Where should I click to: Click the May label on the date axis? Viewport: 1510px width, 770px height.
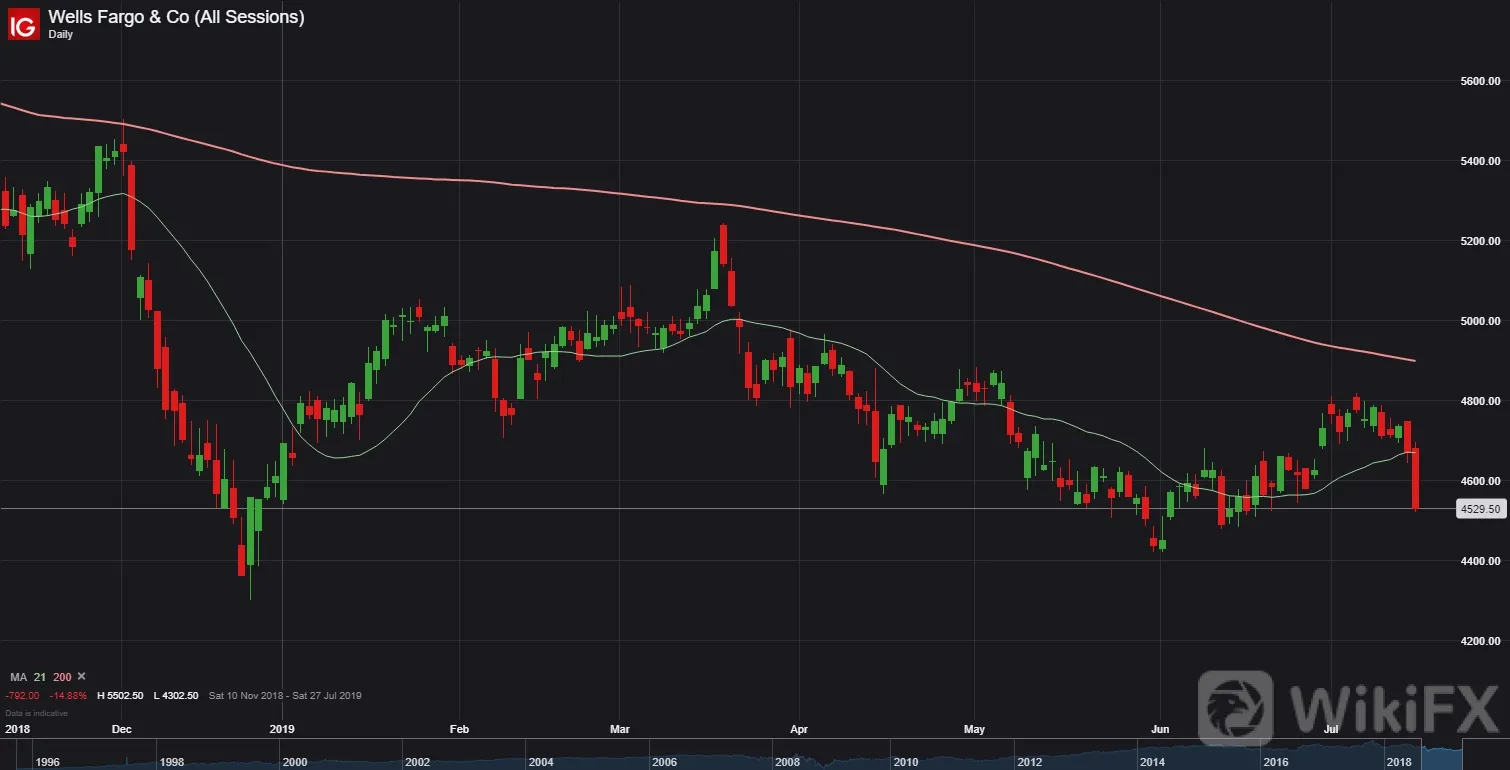975,729
